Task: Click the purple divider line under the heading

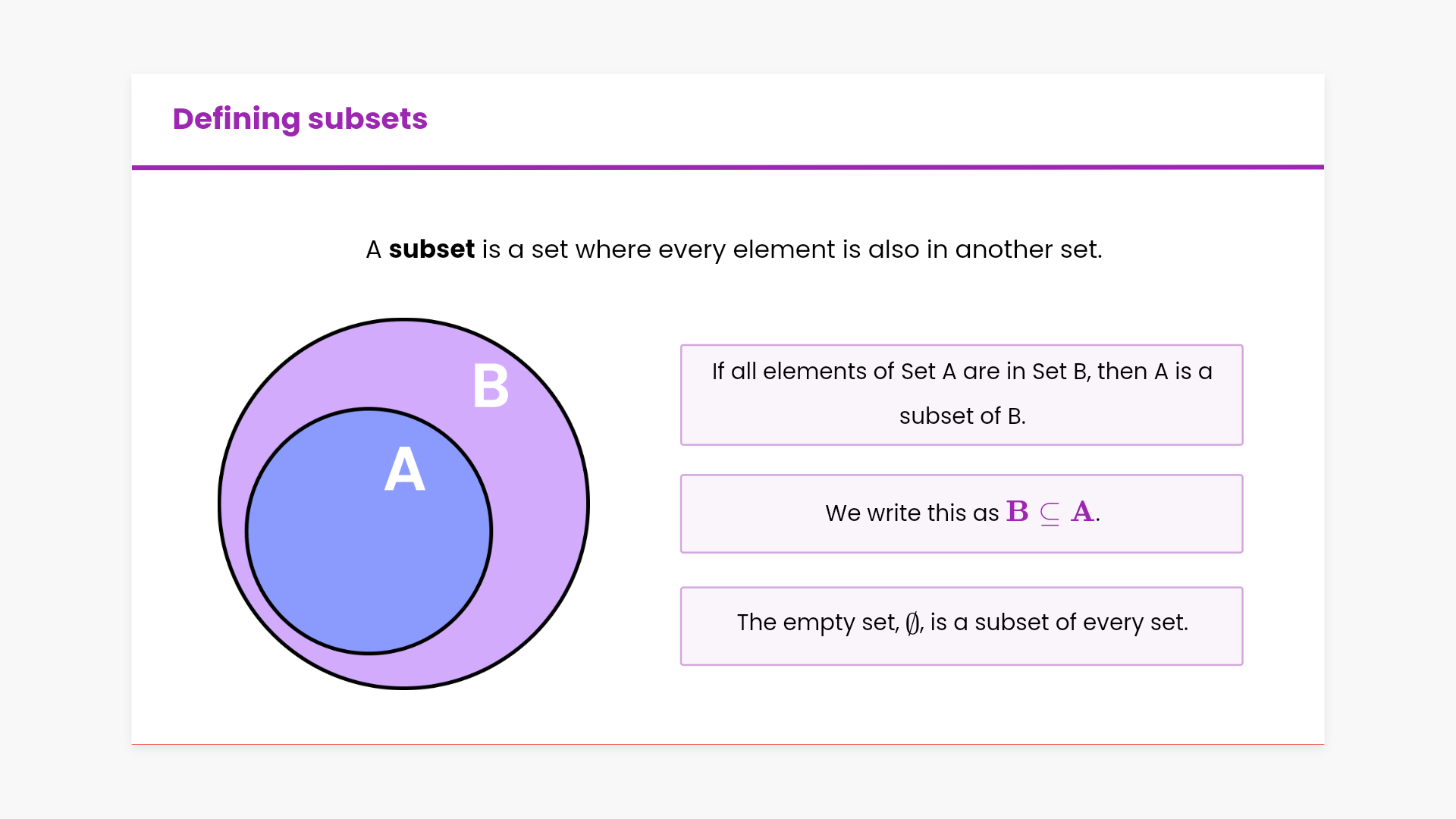Action: 728,167
